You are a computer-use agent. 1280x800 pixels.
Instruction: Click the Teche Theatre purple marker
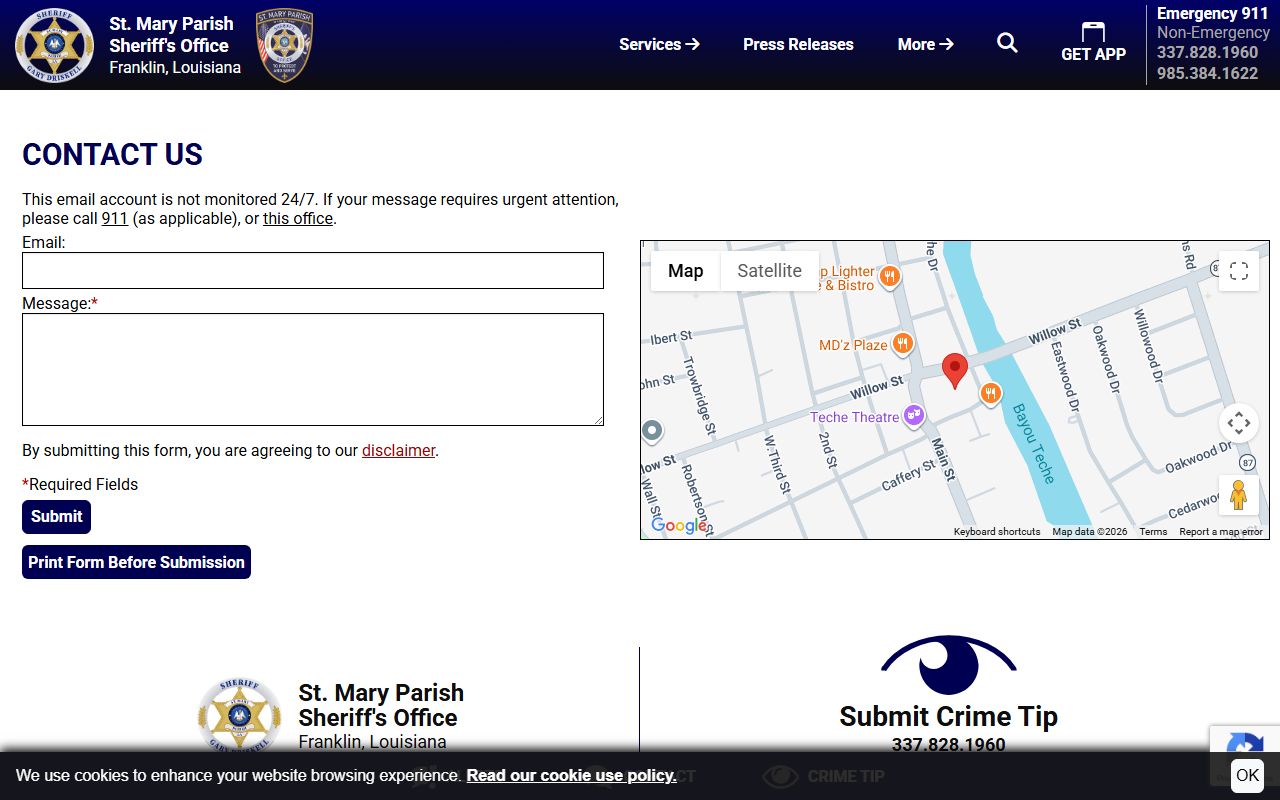[914, 415]
